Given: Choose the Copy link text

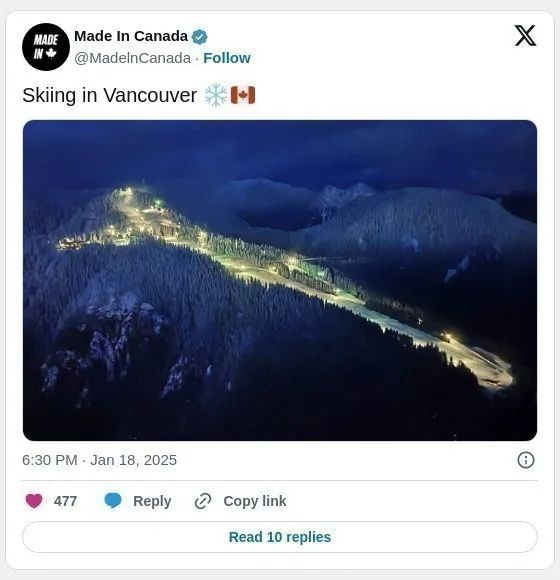Looking at the screenshot, I should [x=255, y=501].
